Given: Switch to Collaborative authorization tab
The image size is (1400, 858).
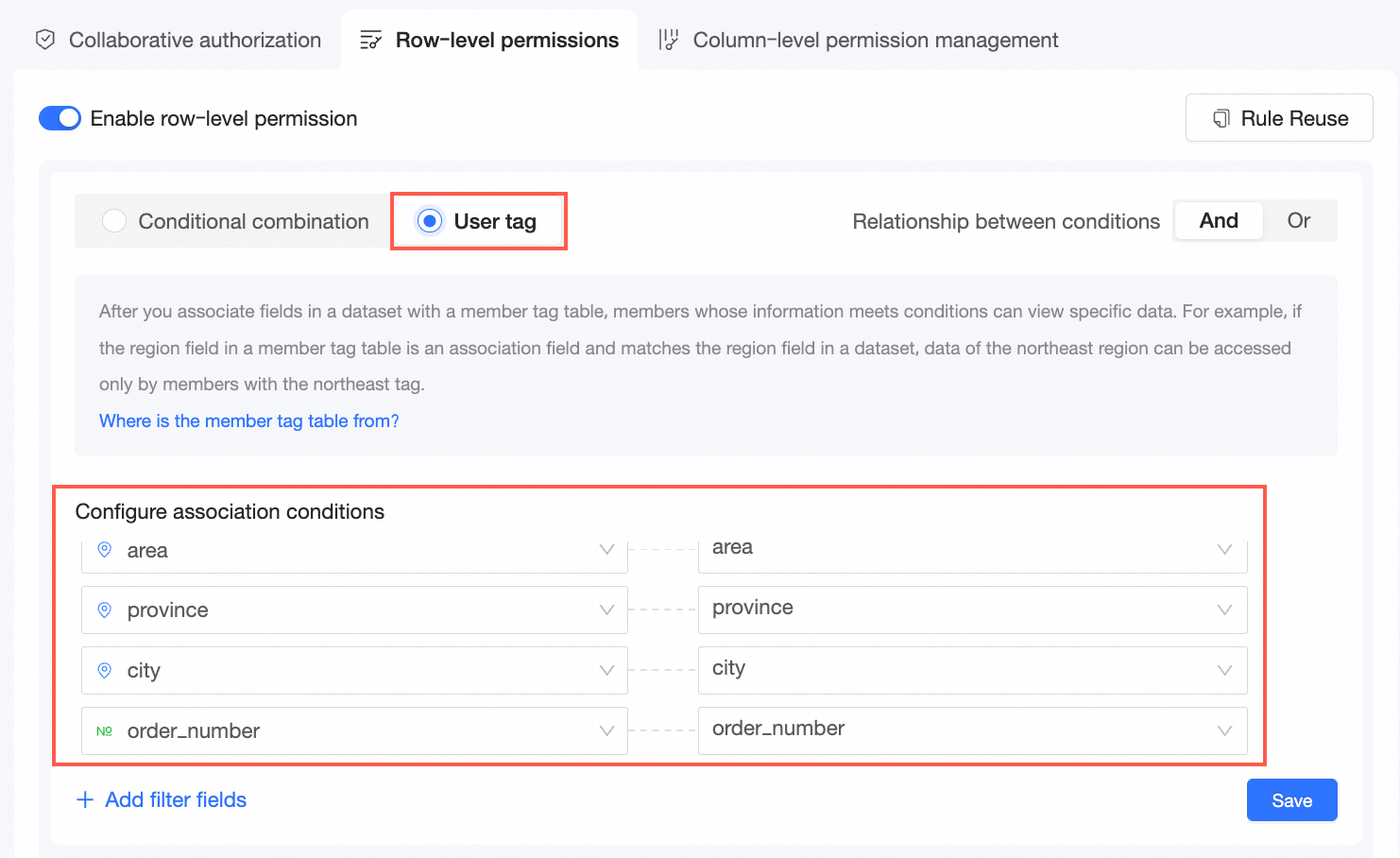Looking at the screenshot, I should point(195,41).
